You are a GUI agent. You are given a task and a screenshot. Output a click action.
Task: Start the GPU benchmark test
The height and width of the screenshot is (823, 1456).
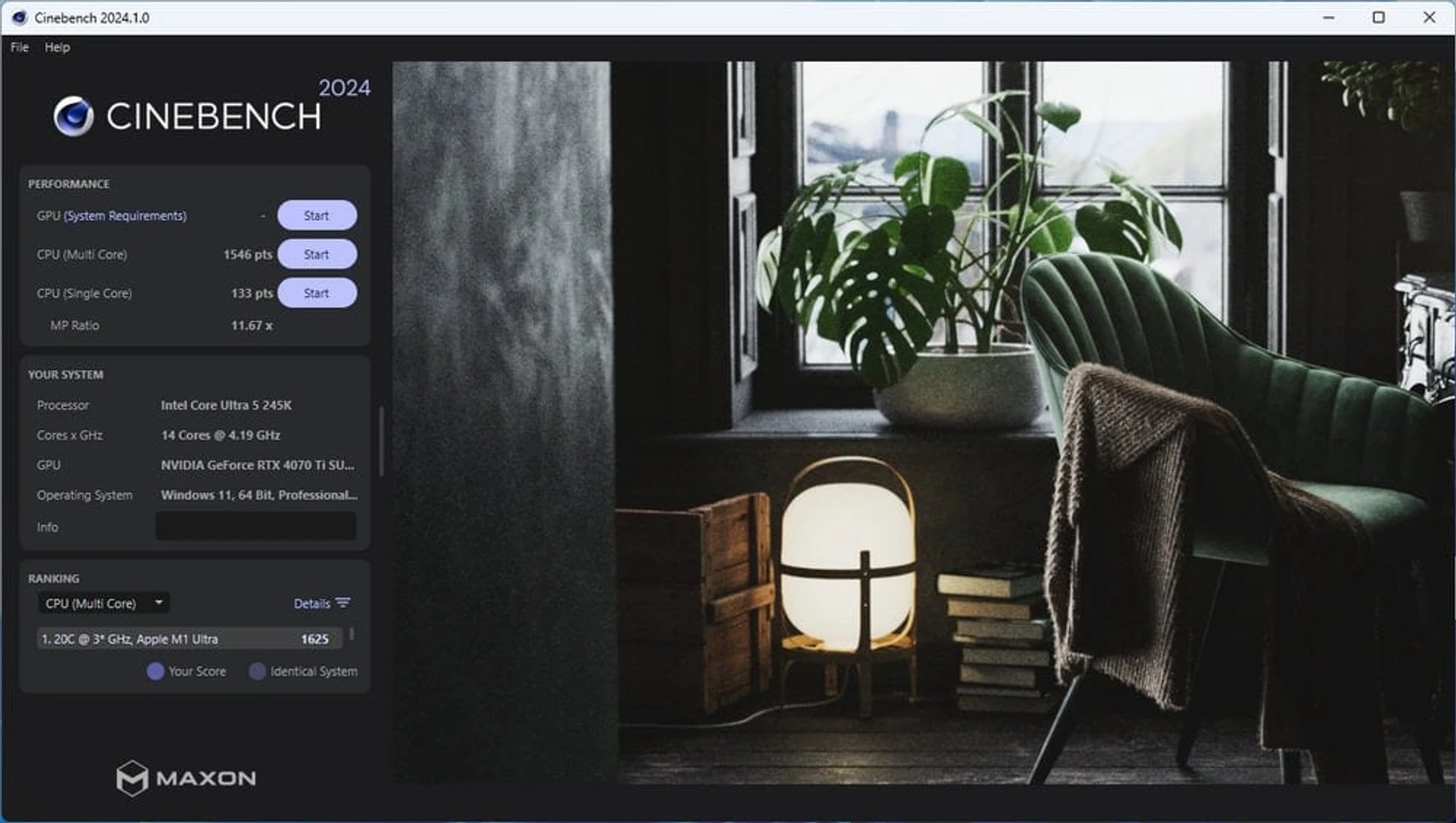(x=317, y=215)
